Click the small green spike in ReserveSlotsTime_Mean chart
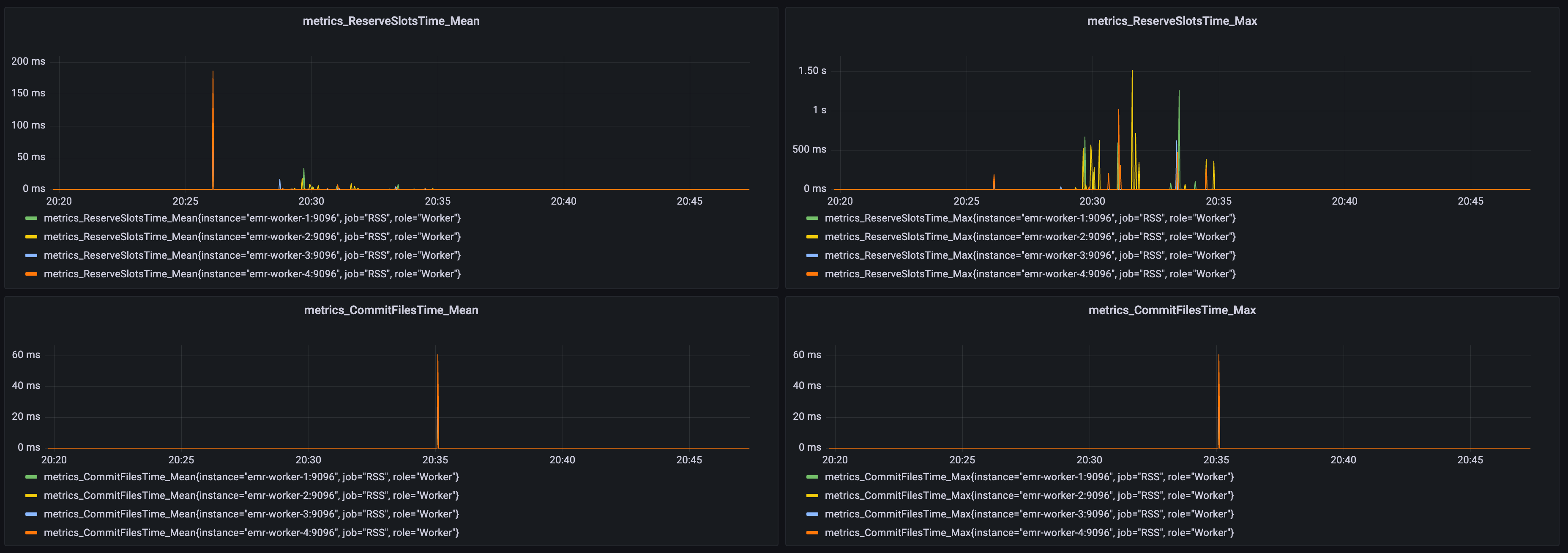 [x=304, y=178]
